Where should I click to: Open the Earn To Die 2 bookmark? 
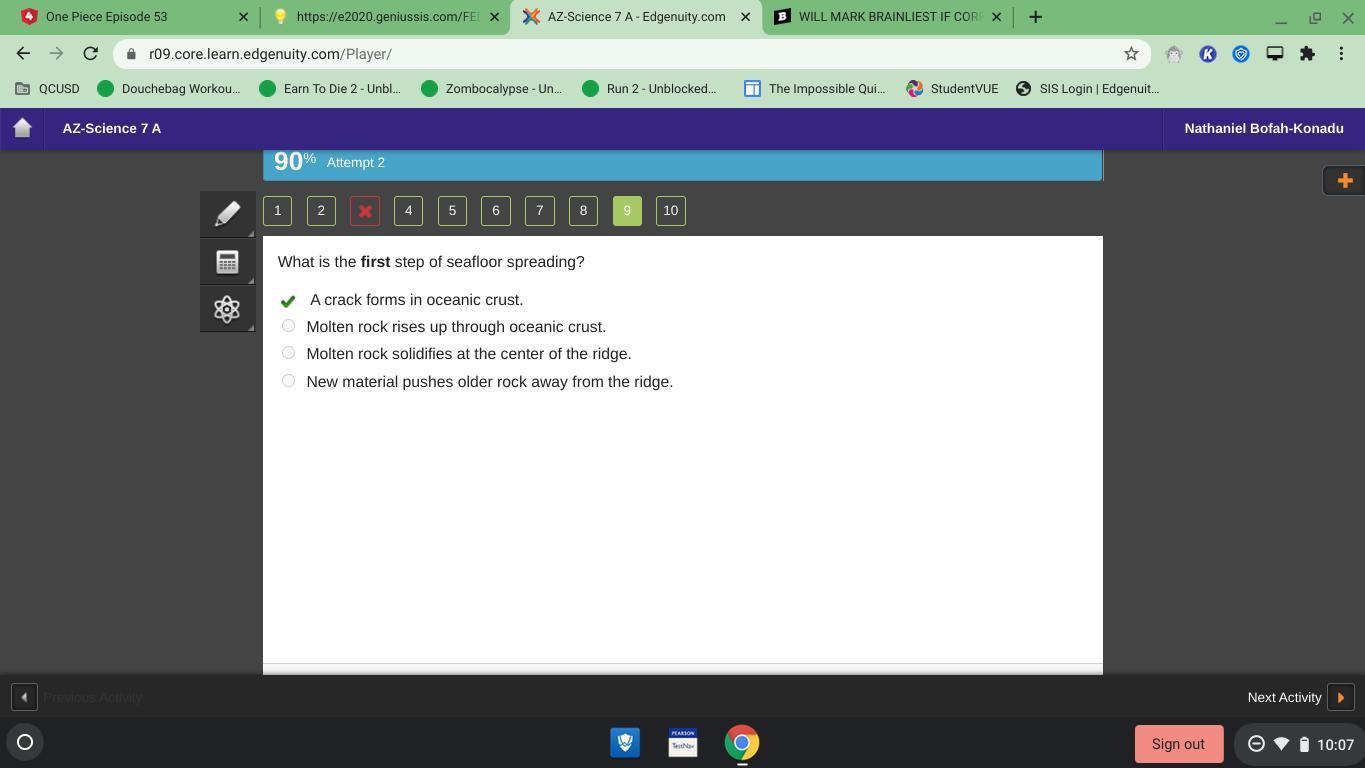pyautogui.click(x=330, y=89)
